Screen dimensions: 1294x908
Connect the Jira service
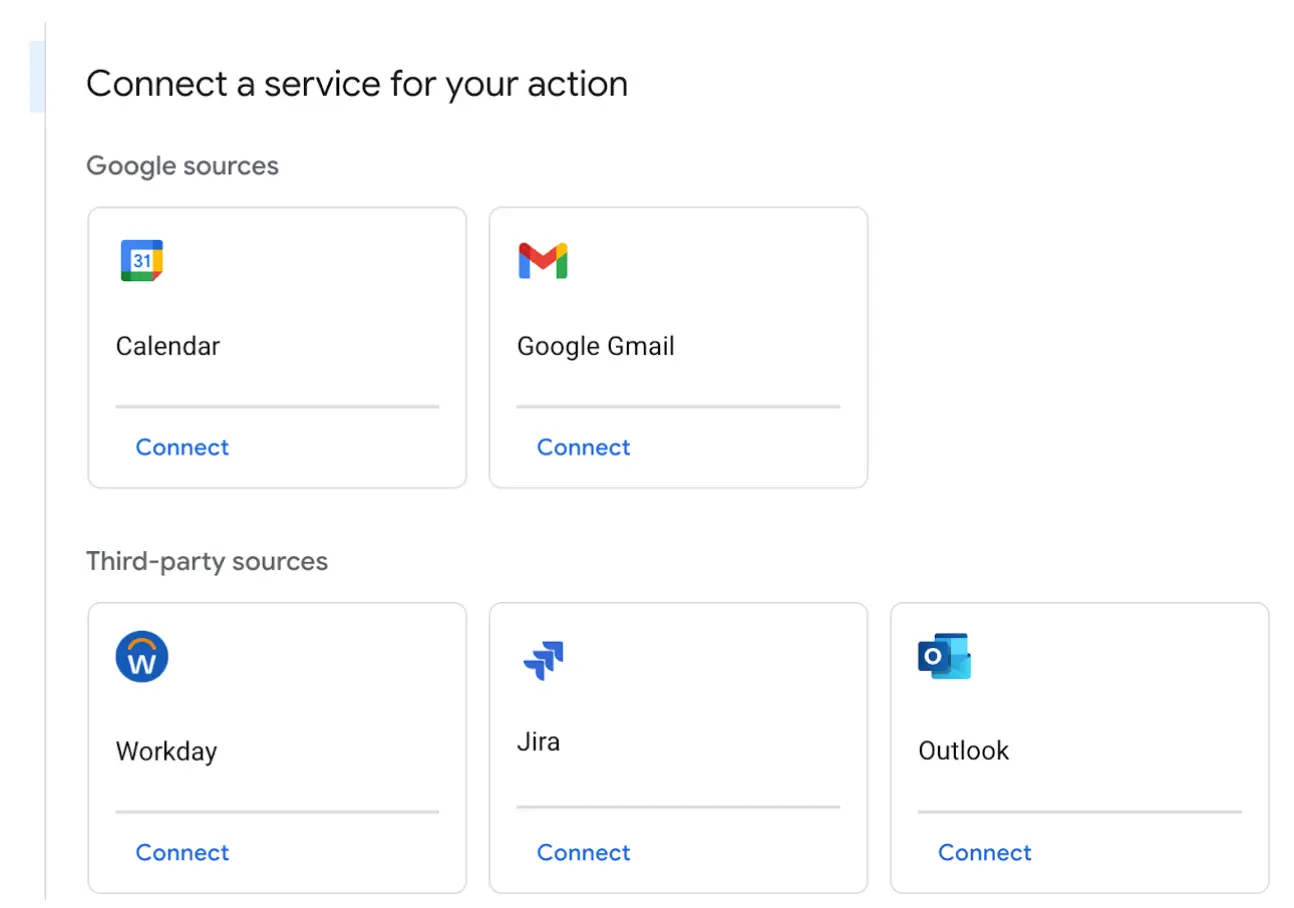[x=583, y=852]
